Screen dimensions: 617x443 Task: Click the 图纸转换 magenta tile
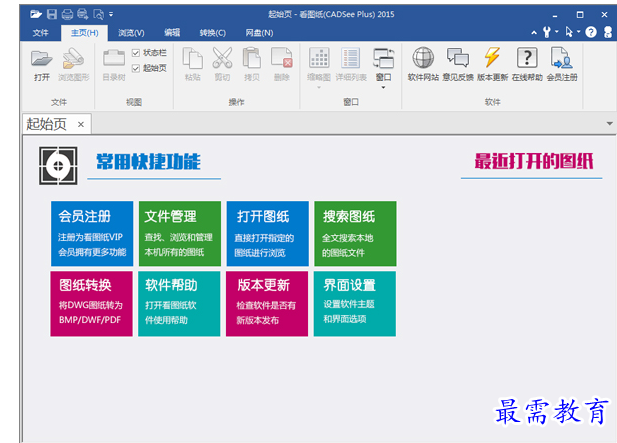click(92, 303)
